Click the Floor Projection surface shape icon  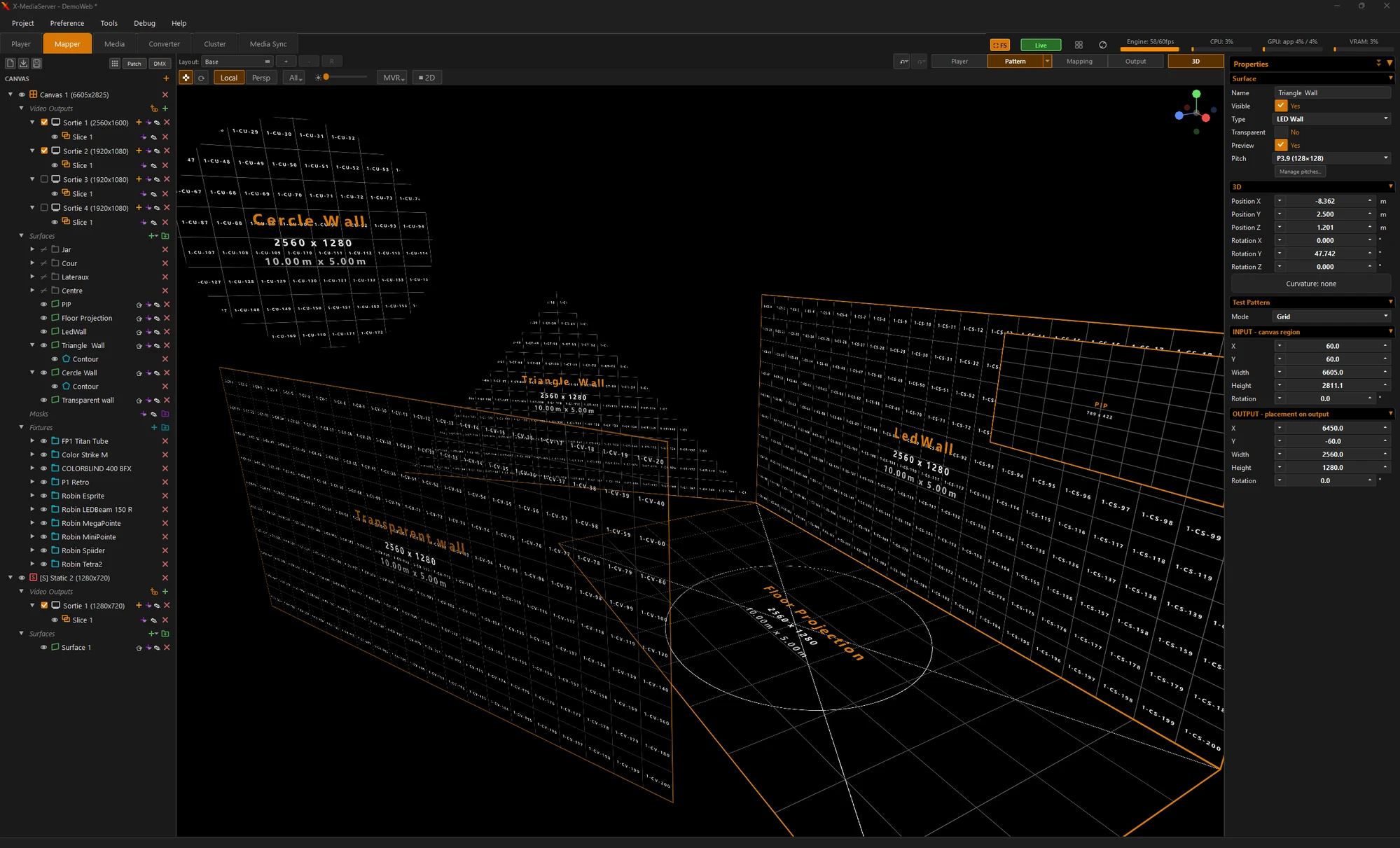(55, 318)
